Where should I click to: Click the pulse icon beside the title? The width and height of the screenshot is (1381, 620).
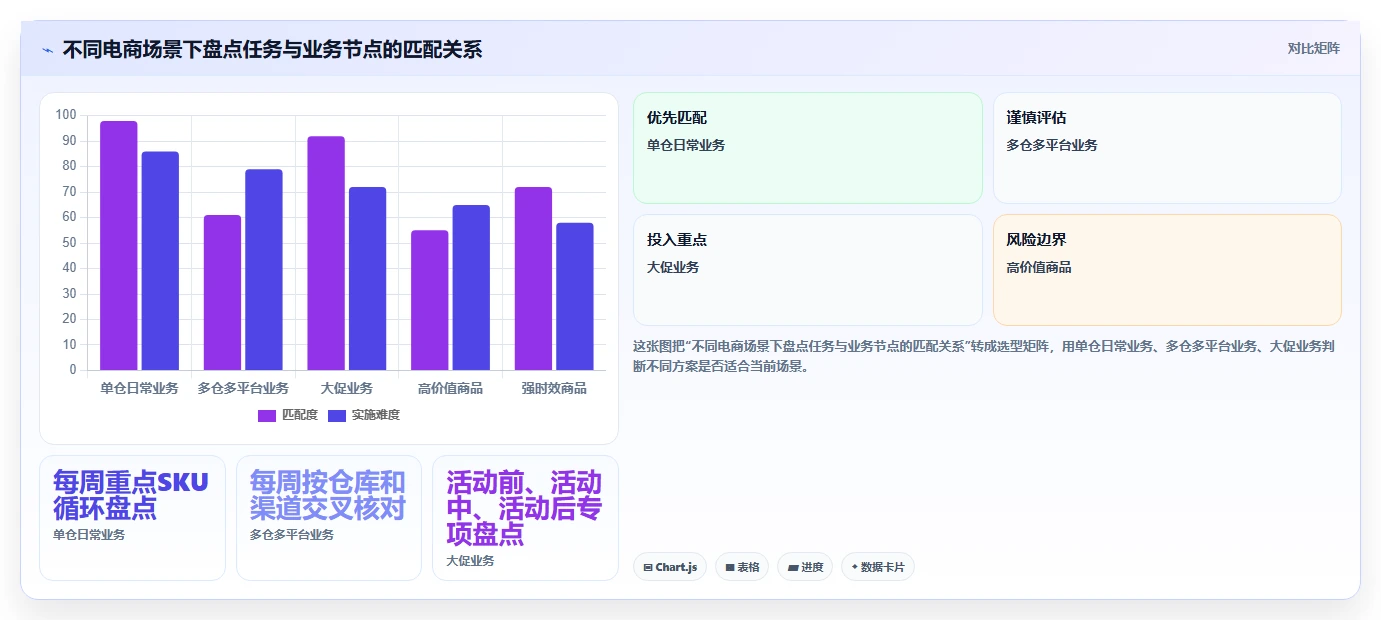point(48,50)
